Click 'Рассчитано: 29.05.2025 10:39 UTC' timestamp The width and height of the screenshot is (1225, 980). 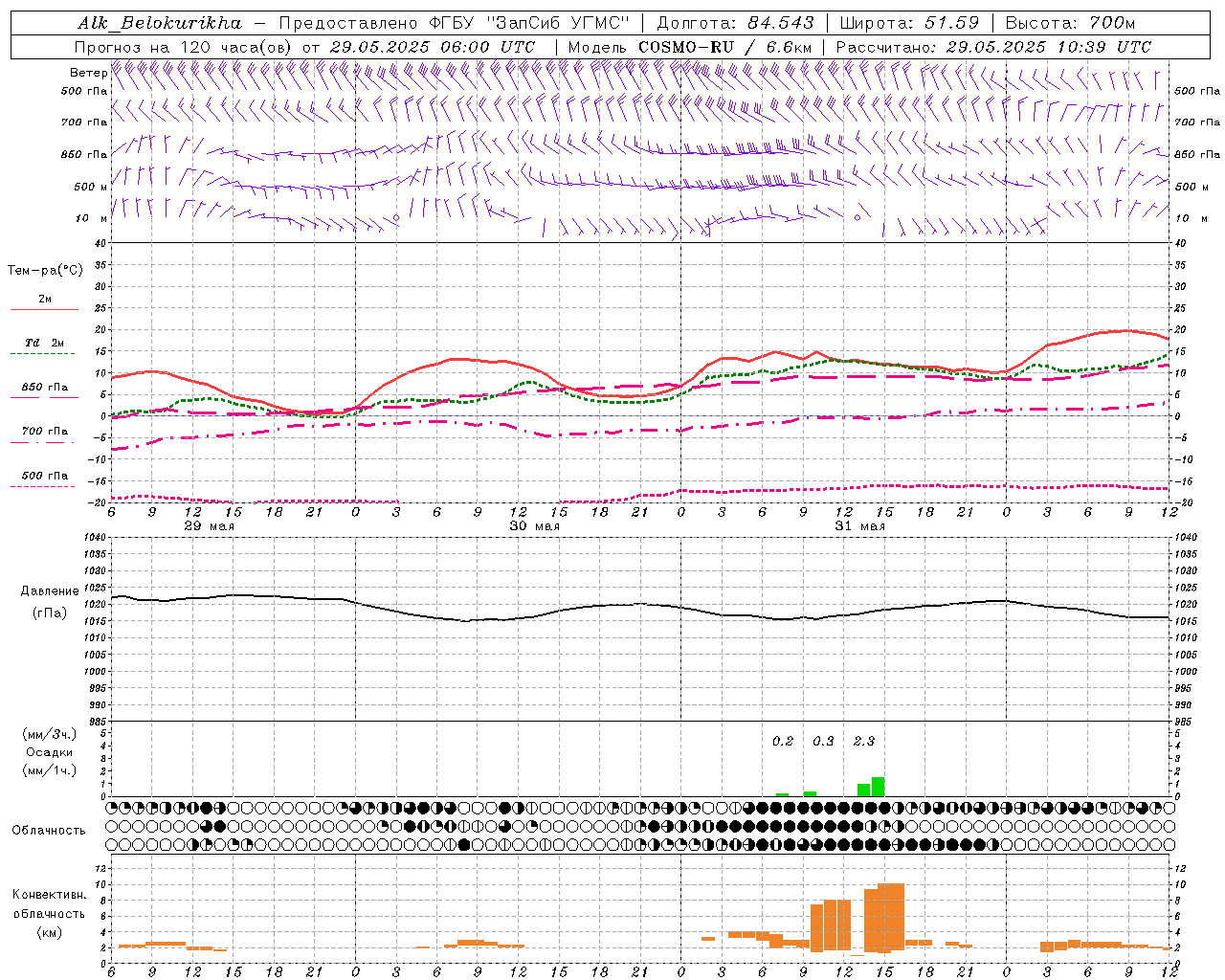(x=993, y=47)
